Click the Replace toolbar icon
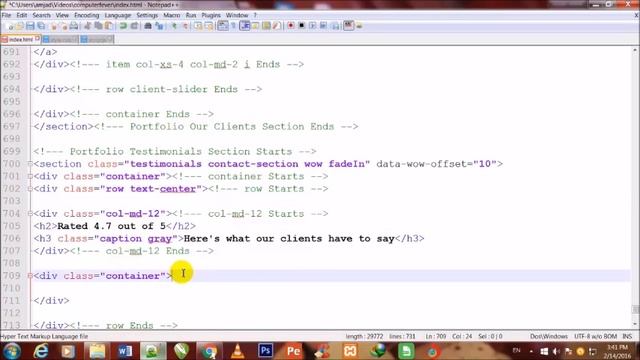 coord(159,26)
